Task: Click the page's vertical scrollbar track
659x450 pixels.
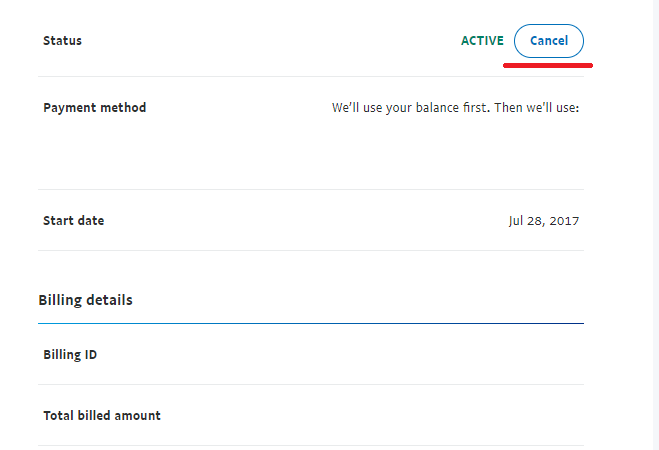Action: point(656,225)
